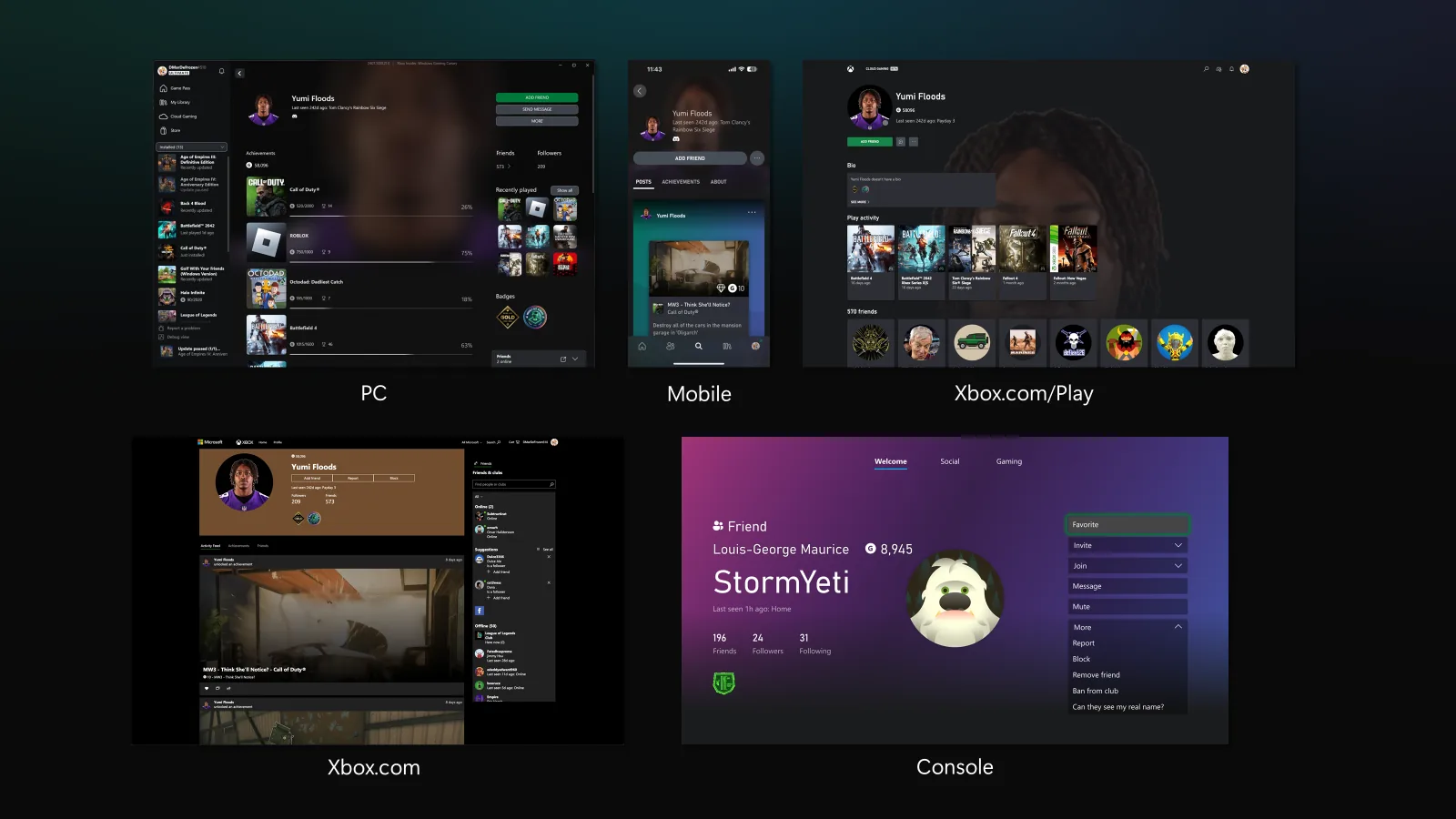
Task: Tap the back arrow in the Mobile view
Action: pos(640,91)
